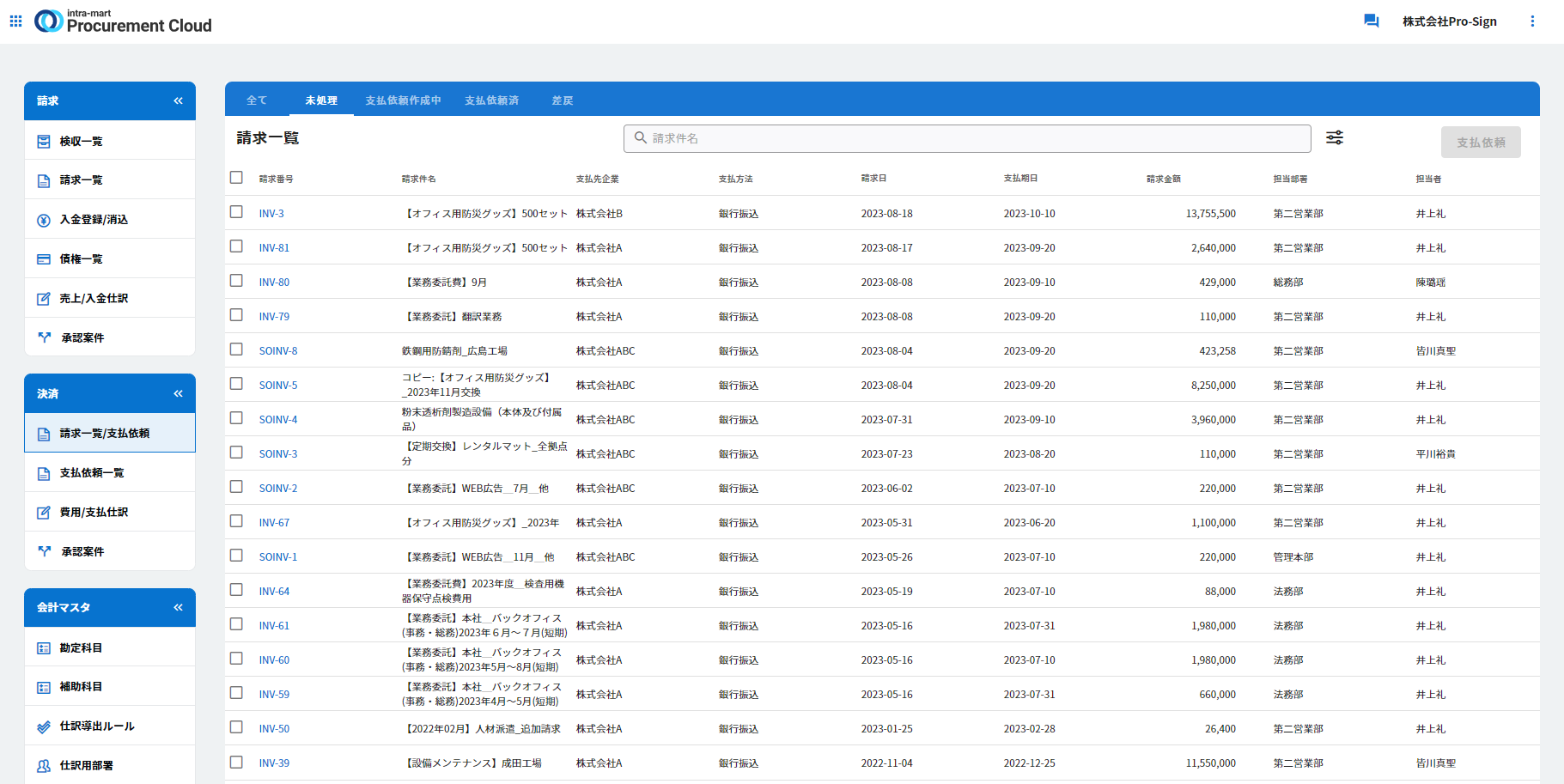Open the vertical three-dot menu

pos(1532,21)
